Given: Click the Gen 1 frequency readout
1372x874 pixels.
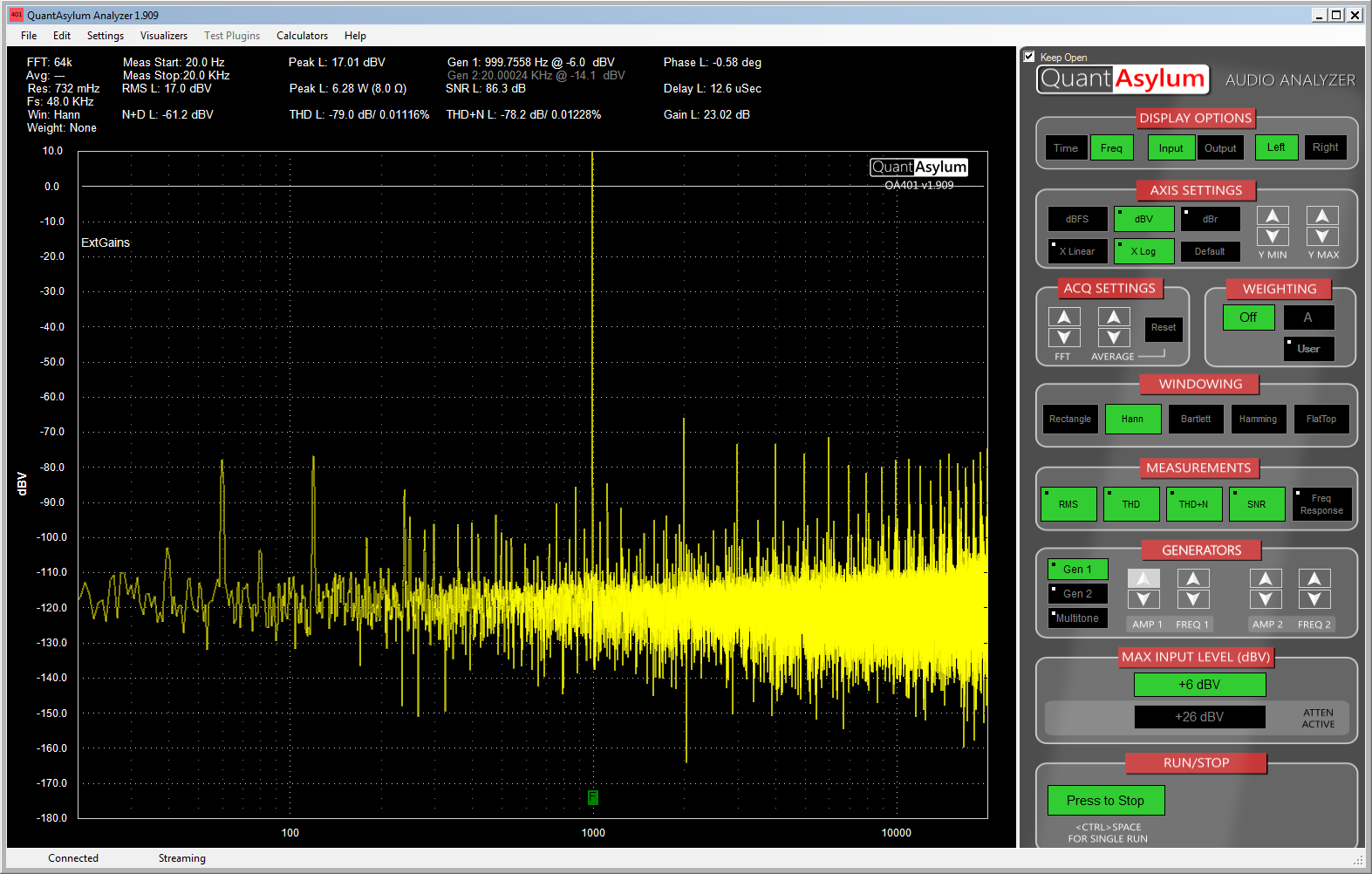Looking at the screenshot, I should 531,62.
